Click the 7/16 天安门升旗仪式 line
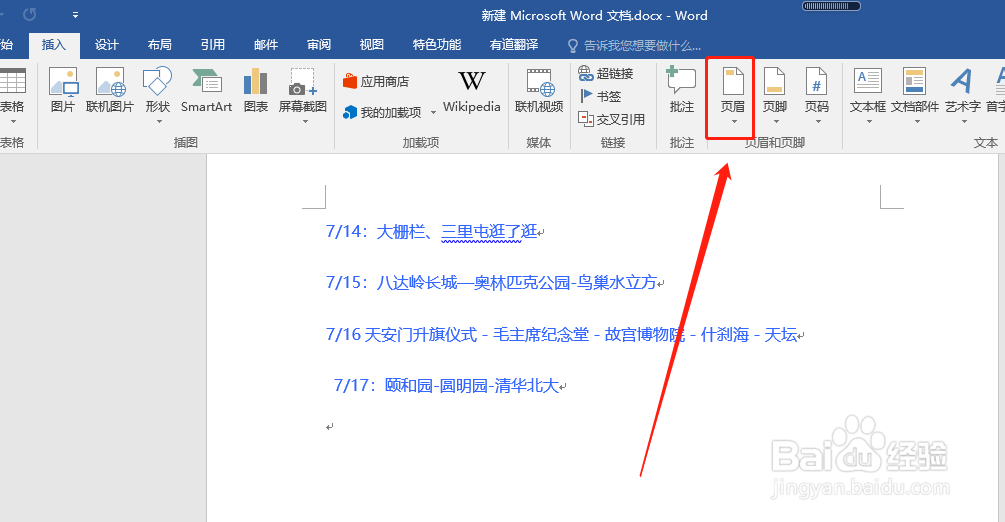This screenshot has width=1005, height=522. point(565,334)
